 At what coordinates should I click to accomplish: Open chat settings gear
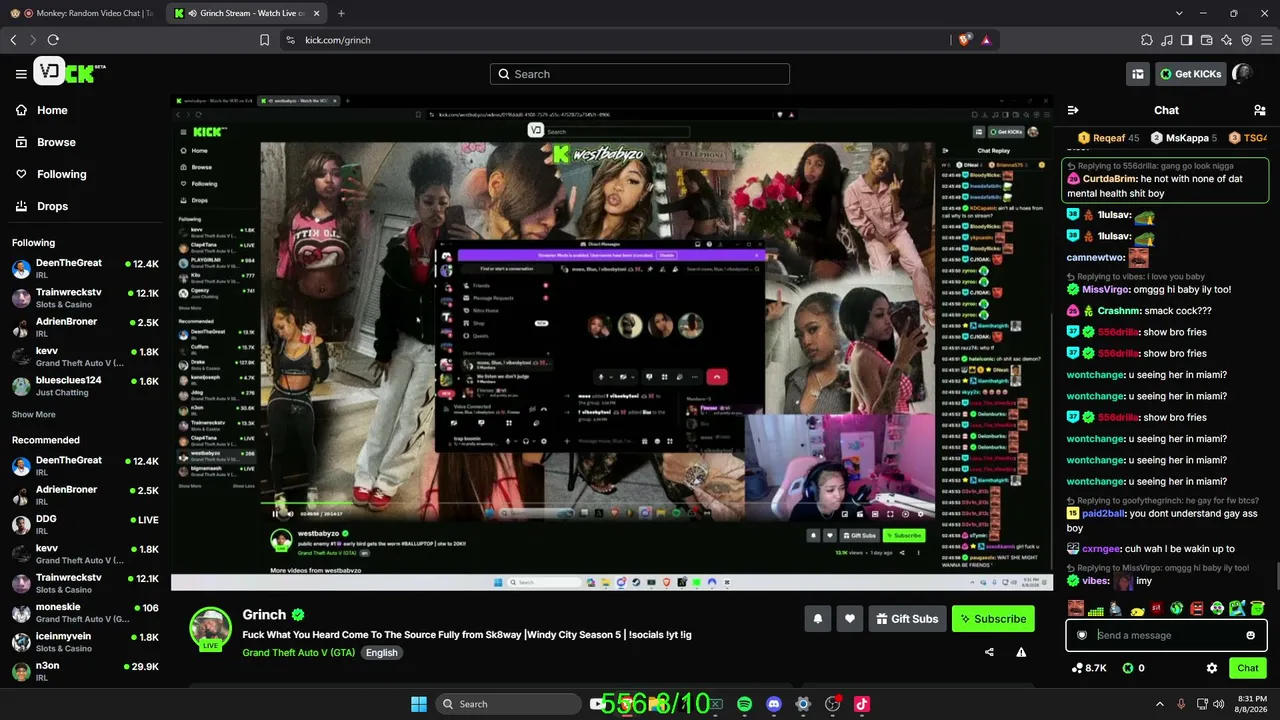pos(1212,668)
